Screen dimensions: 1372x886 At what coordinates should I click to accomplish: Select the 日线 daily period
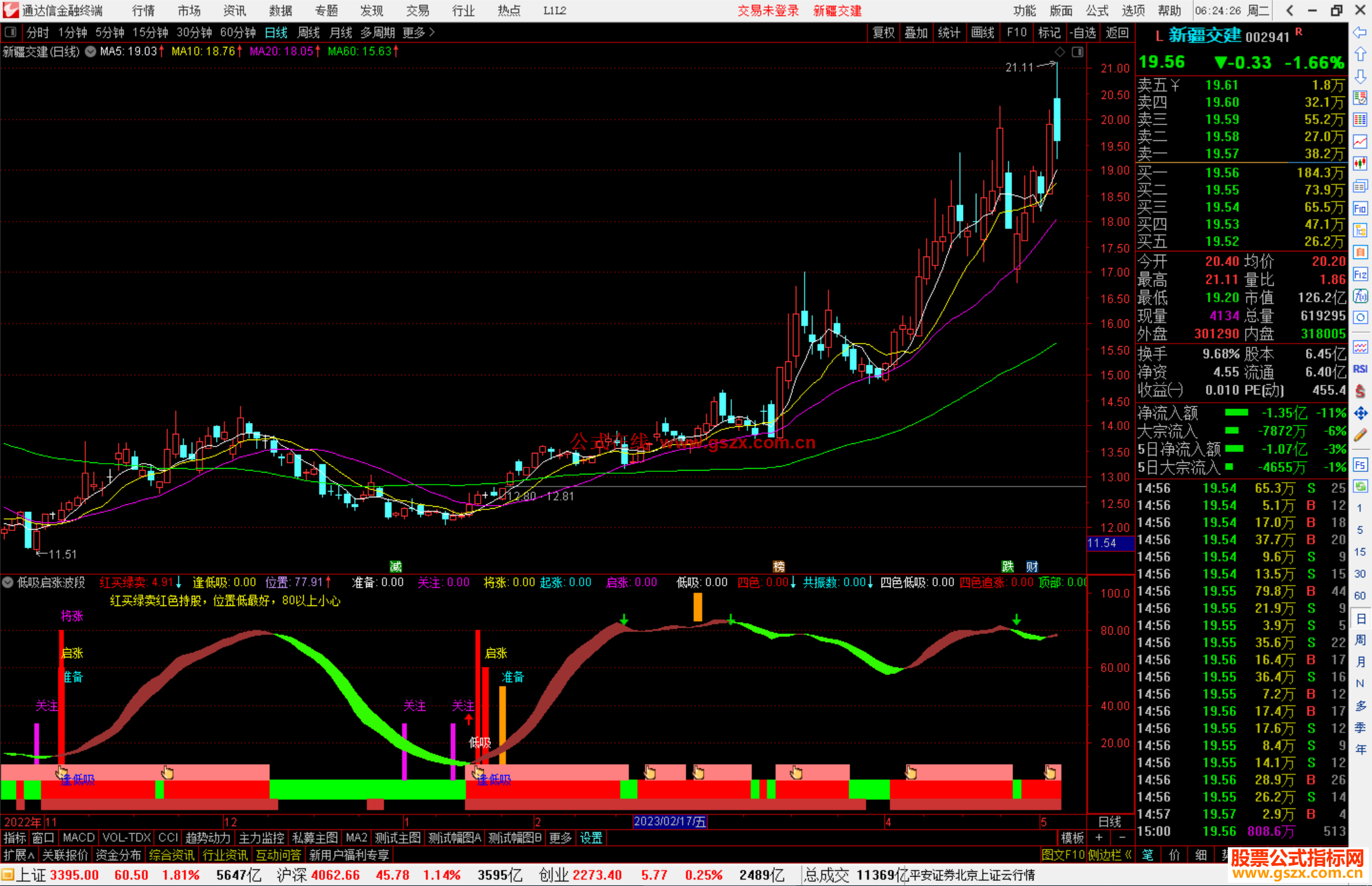coord(276,32)
